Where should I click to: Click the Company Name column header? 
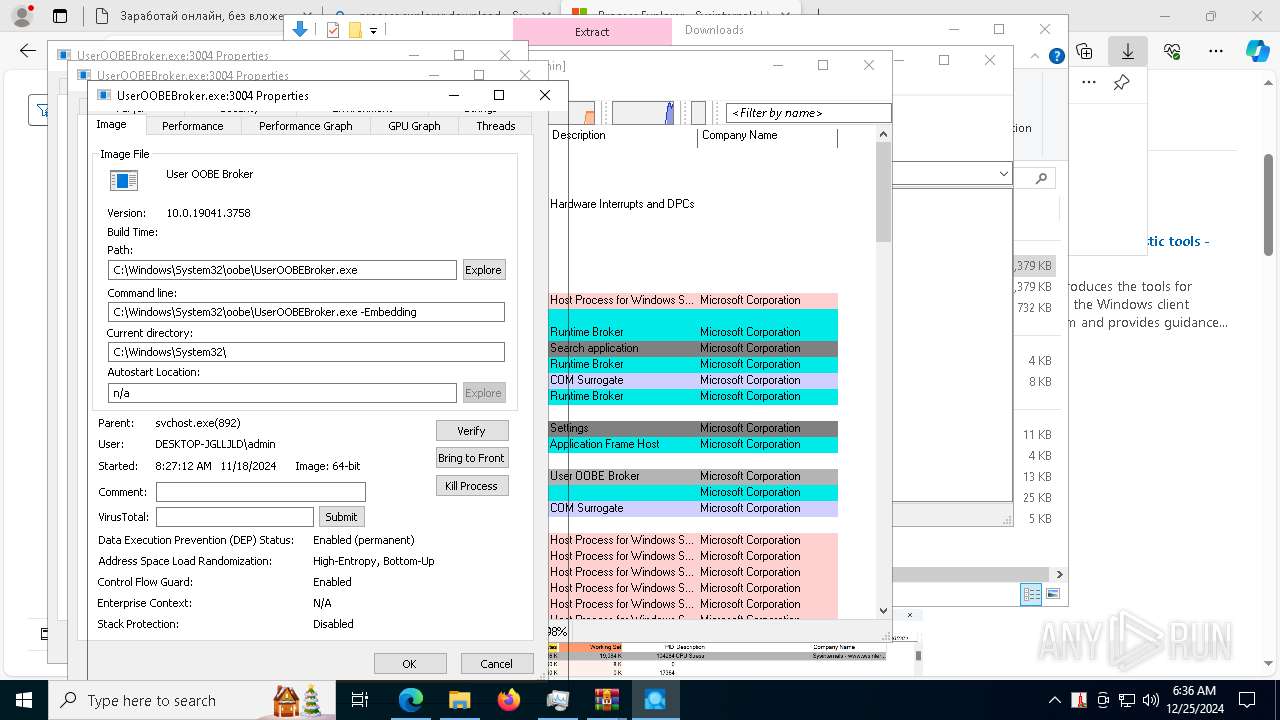tap(767, 136)
